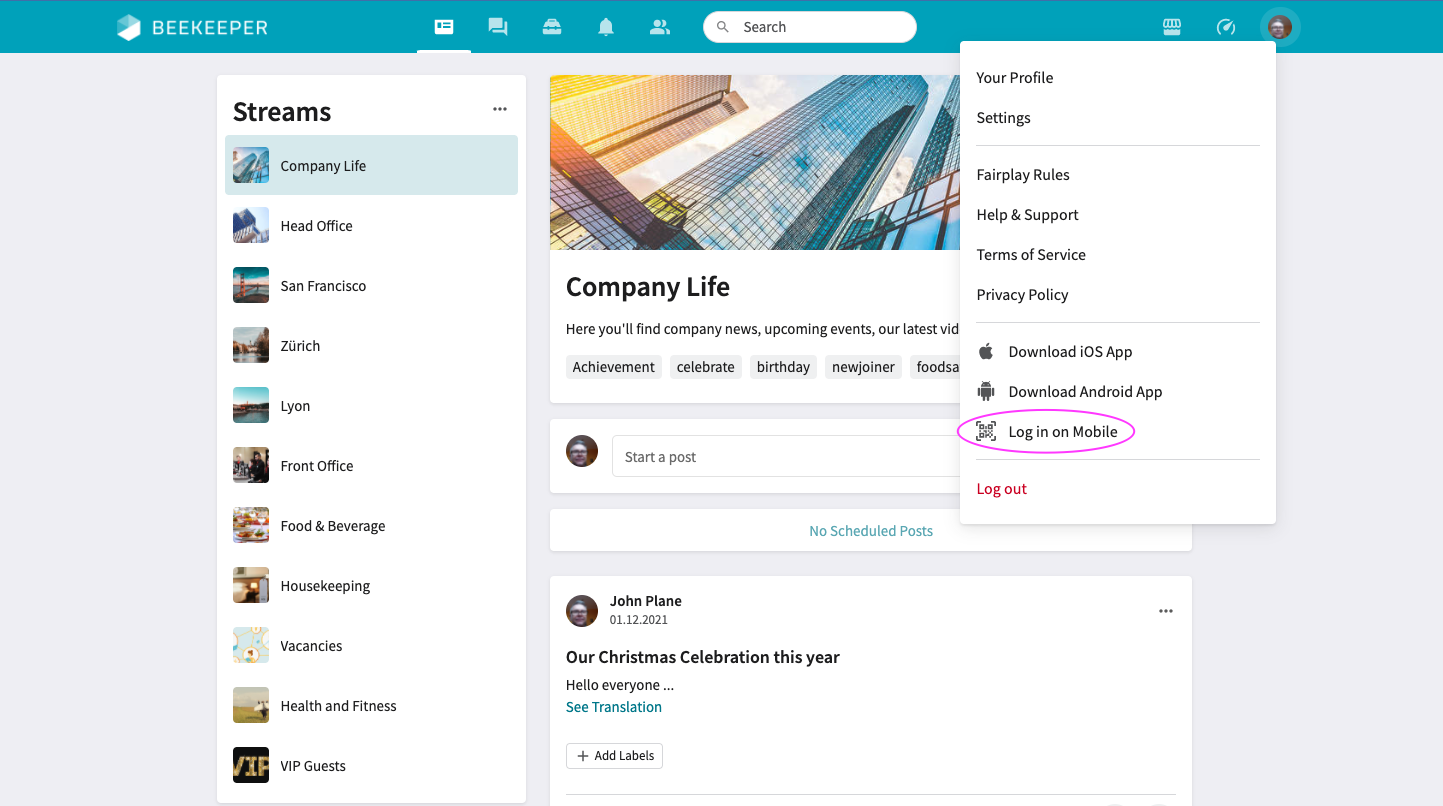Open the Beekeeper logo home link

[x=192, y=27]
